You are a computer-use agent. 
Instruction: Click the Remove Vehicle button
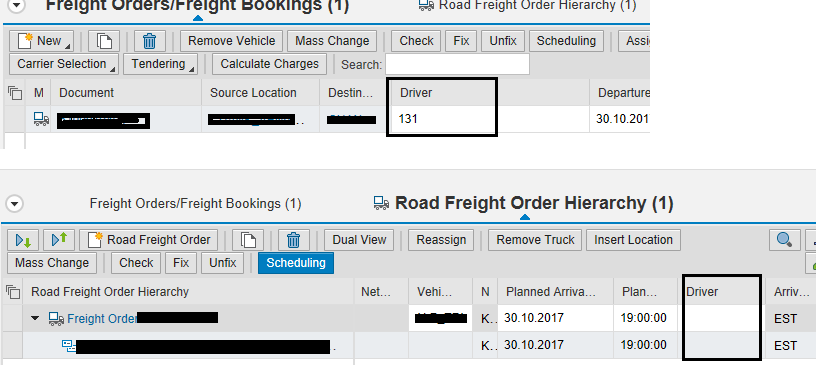click(x=232, y=41)
